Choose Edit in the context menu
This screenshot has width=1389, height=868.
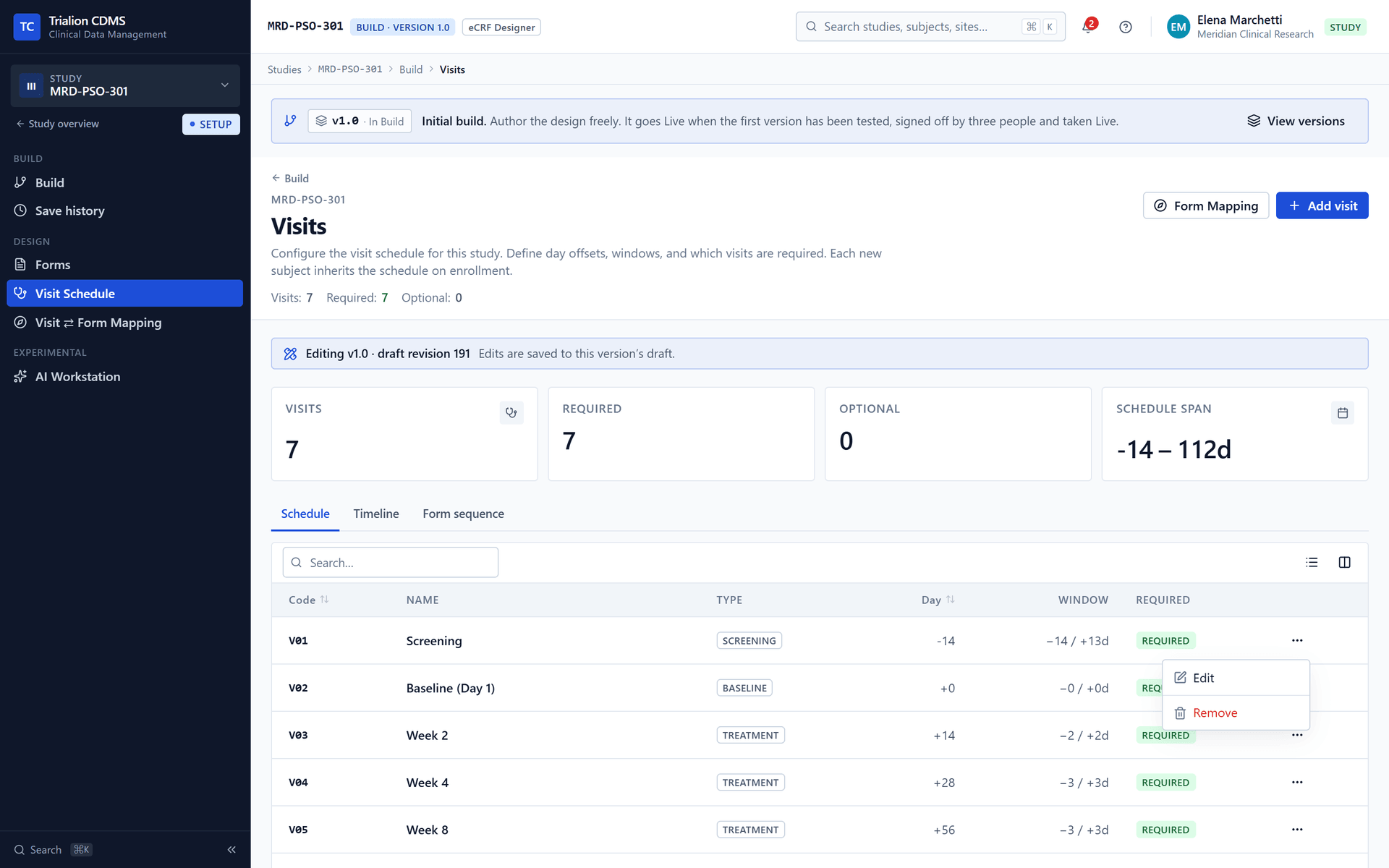click(1236, 678)
